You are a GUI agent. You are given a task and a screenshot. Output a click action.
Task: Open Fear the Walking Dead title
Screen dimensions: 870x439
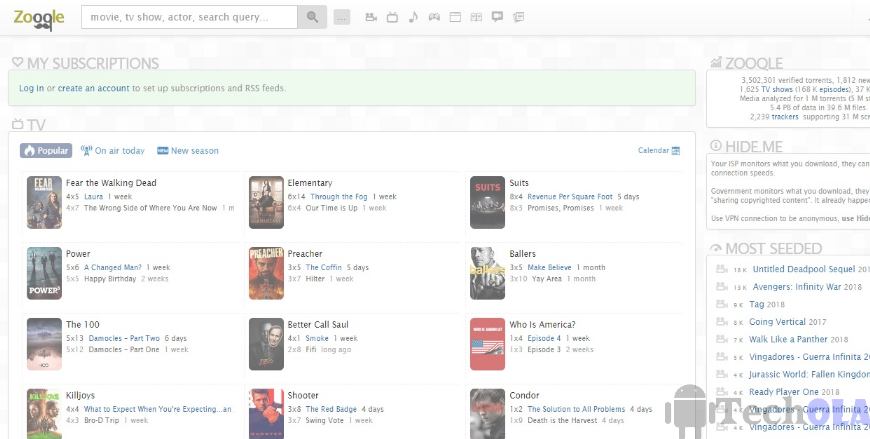pos(111,183)
